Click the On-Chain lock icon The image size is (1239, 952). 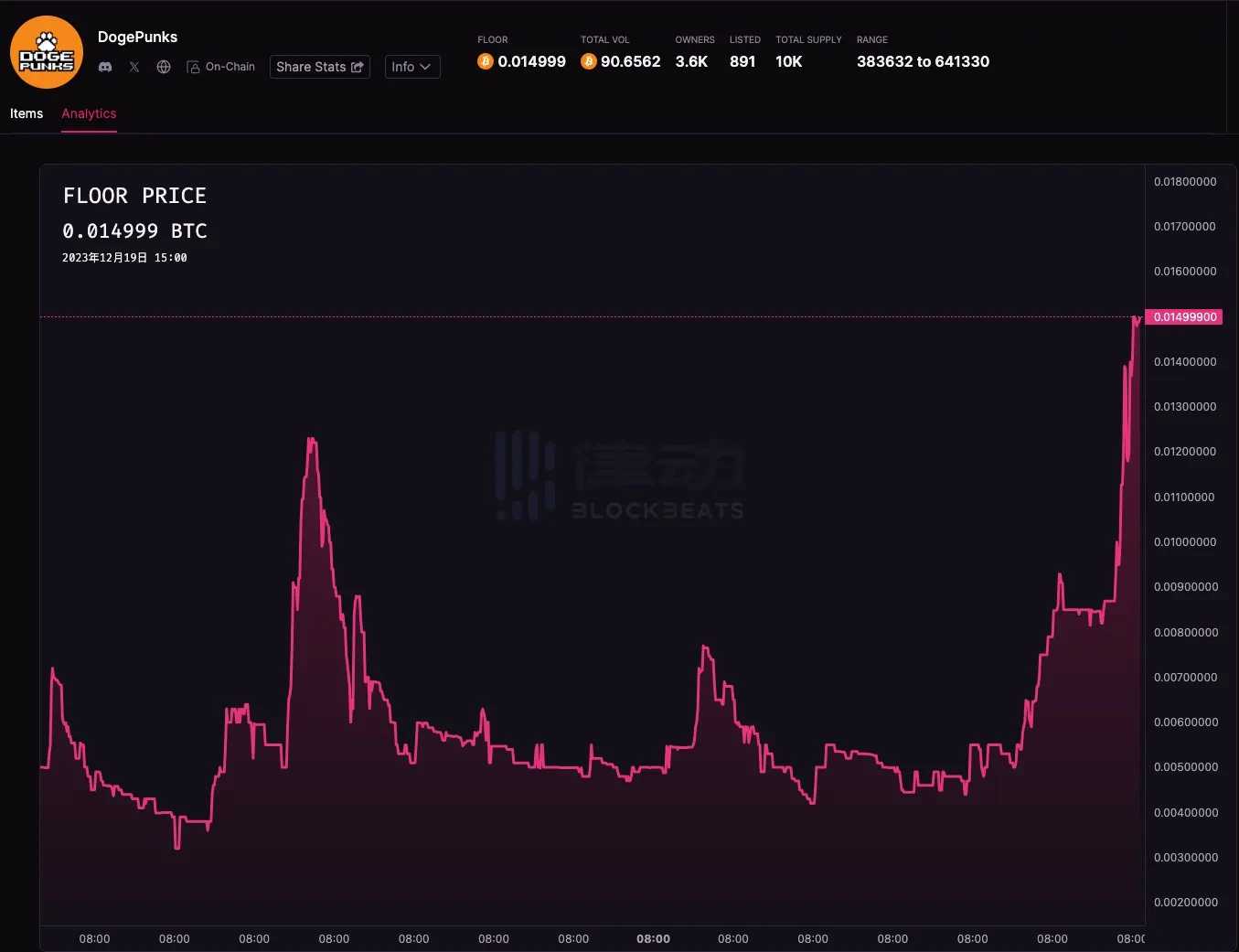(193, 67)
